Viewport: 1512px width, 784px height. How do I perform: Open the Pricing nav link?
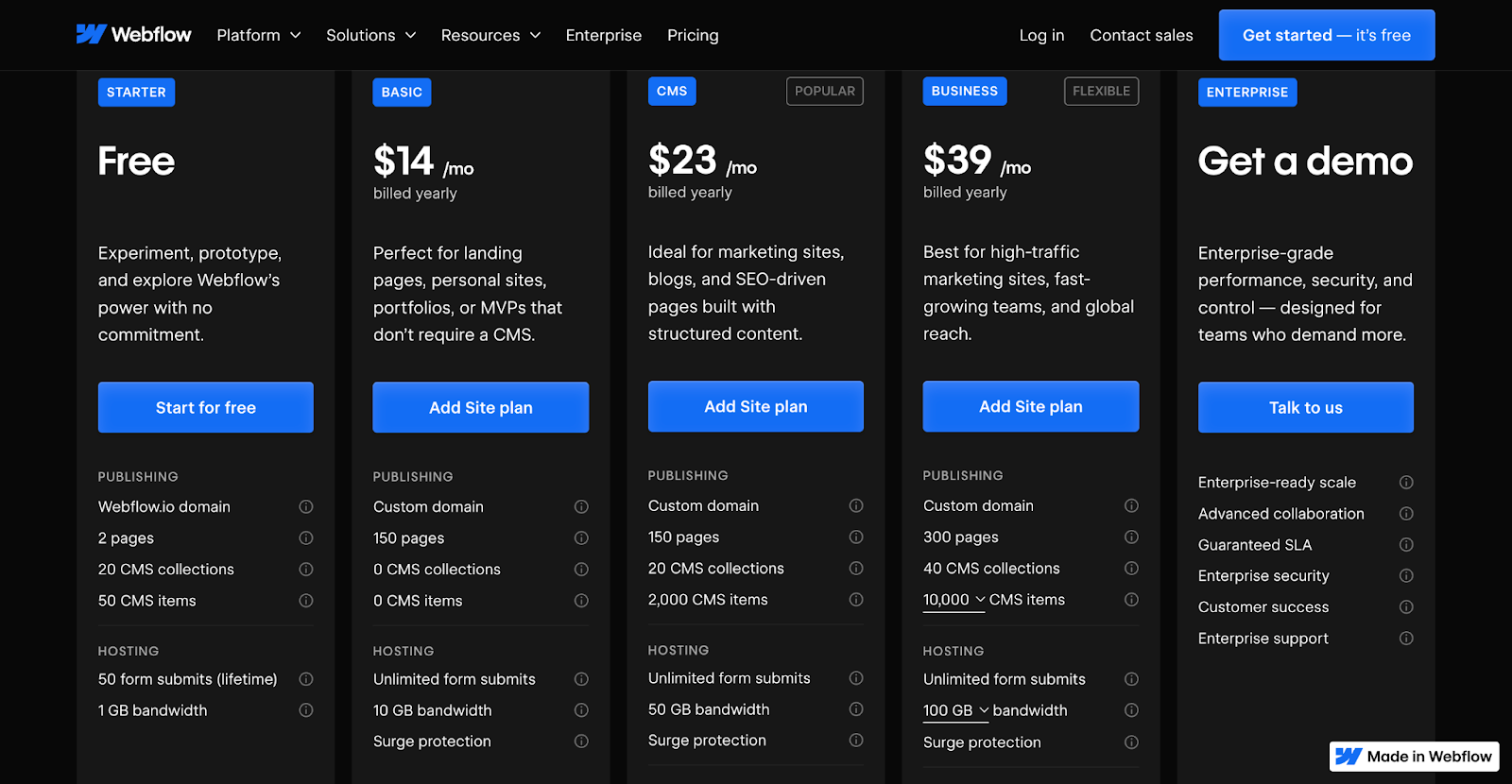pos(693,35)
